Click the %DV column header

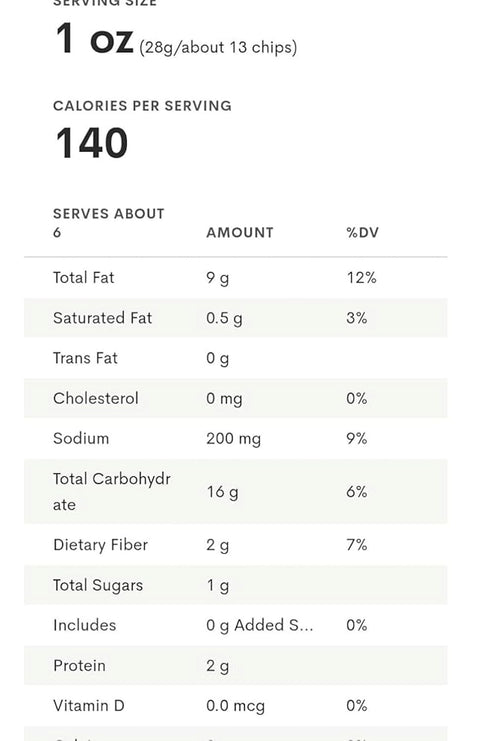(362, 233)
